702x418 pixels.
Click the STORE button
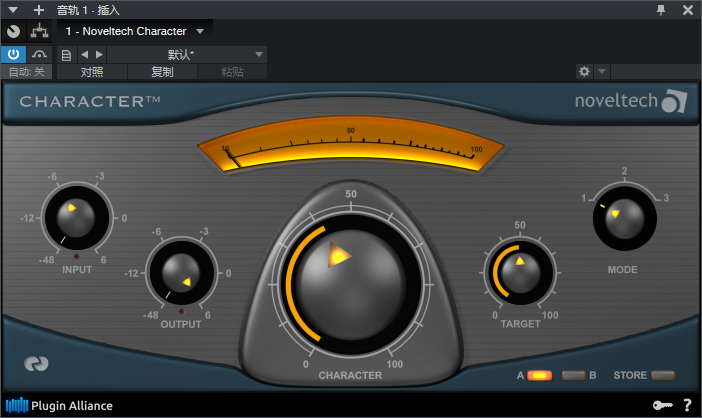(663, 375)
